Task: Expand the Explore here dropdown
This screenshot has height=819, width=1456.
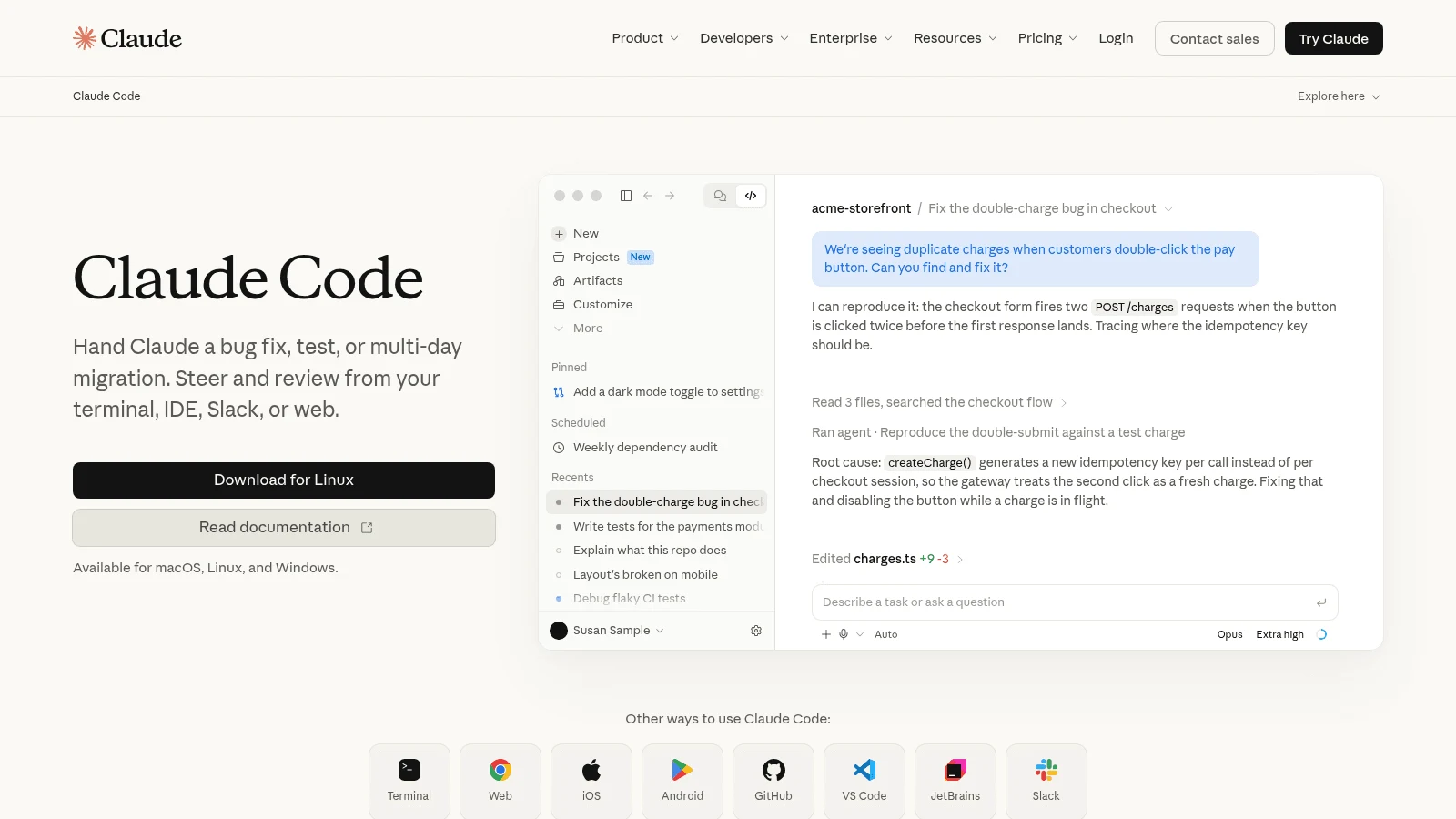Action: coord(1340,96)
